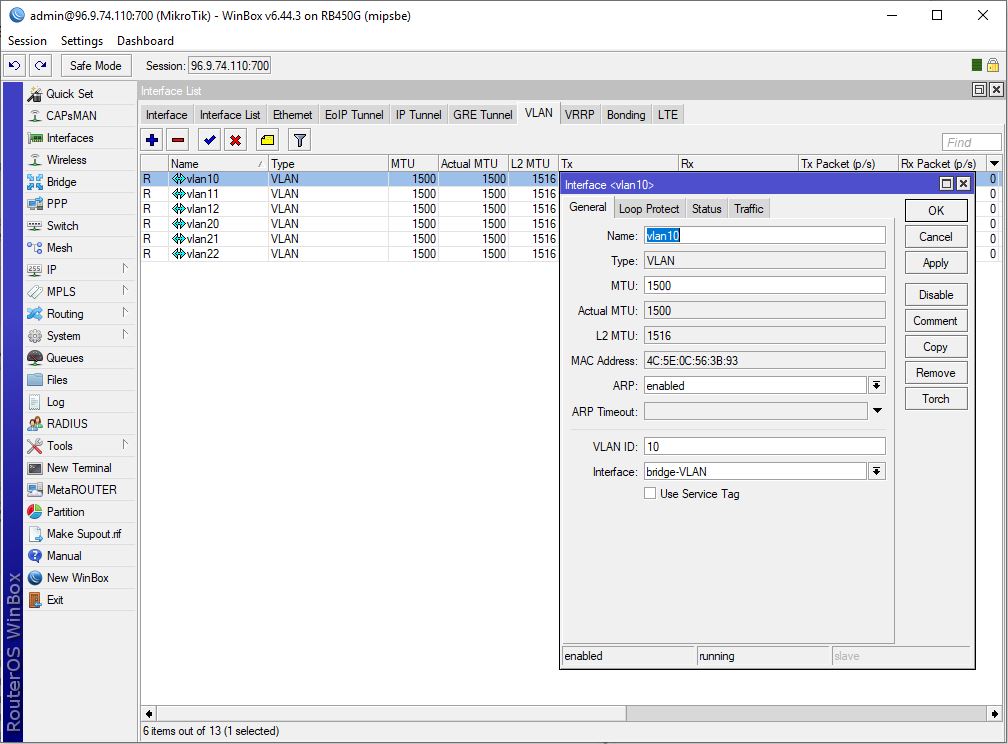Open the column selector dropdown in table header
The width and height of the screenshot is (1008, 744).
994,163
